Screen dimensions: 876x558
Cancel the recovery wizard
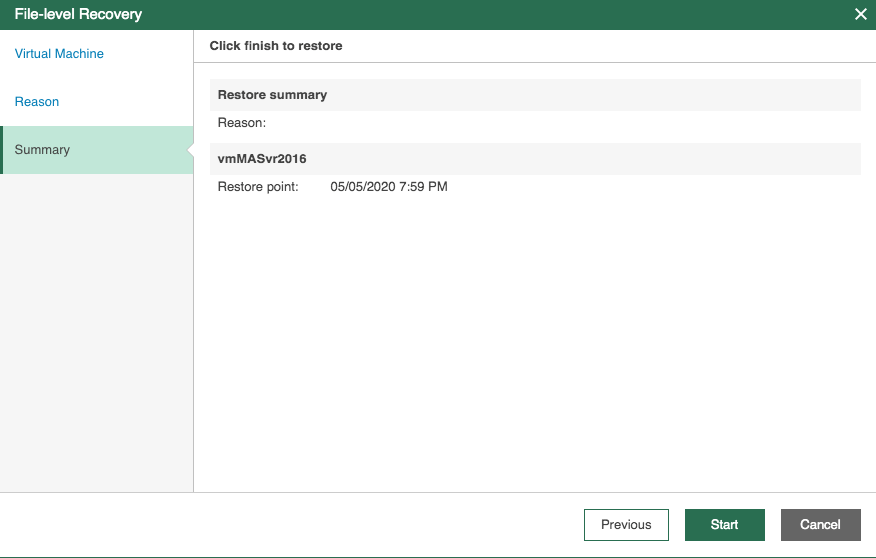[821, 524]
